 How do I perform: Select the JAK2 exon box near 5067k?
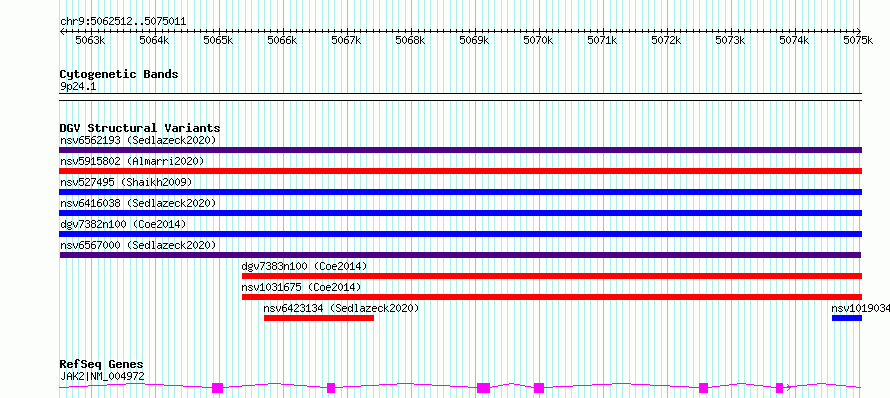(331, 388)
